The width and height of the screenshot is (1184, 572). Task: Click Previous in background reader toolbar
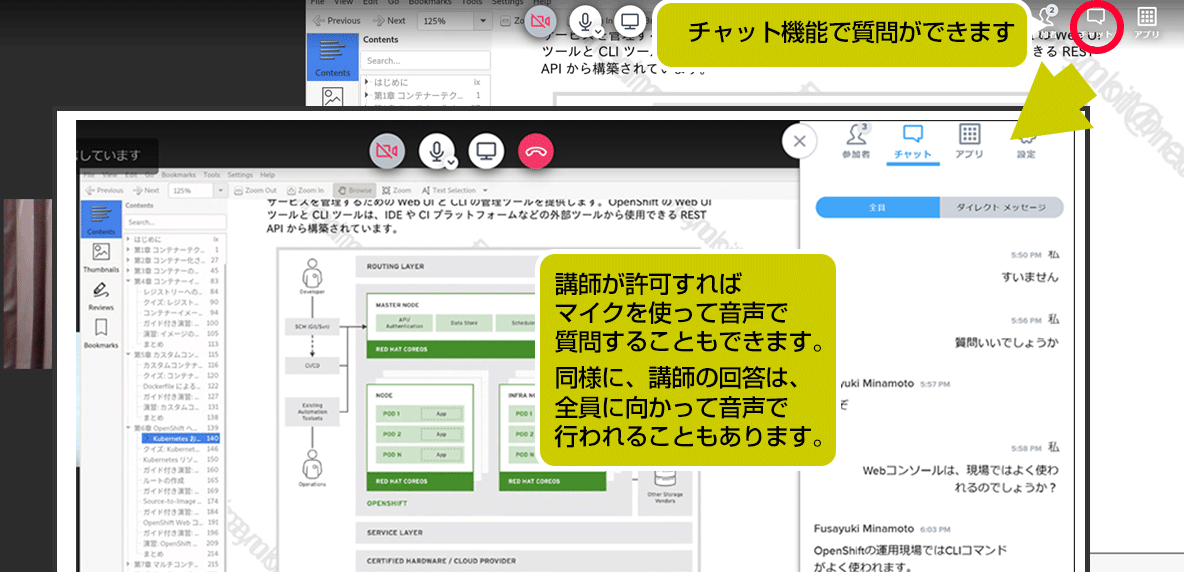pos(338,20)
